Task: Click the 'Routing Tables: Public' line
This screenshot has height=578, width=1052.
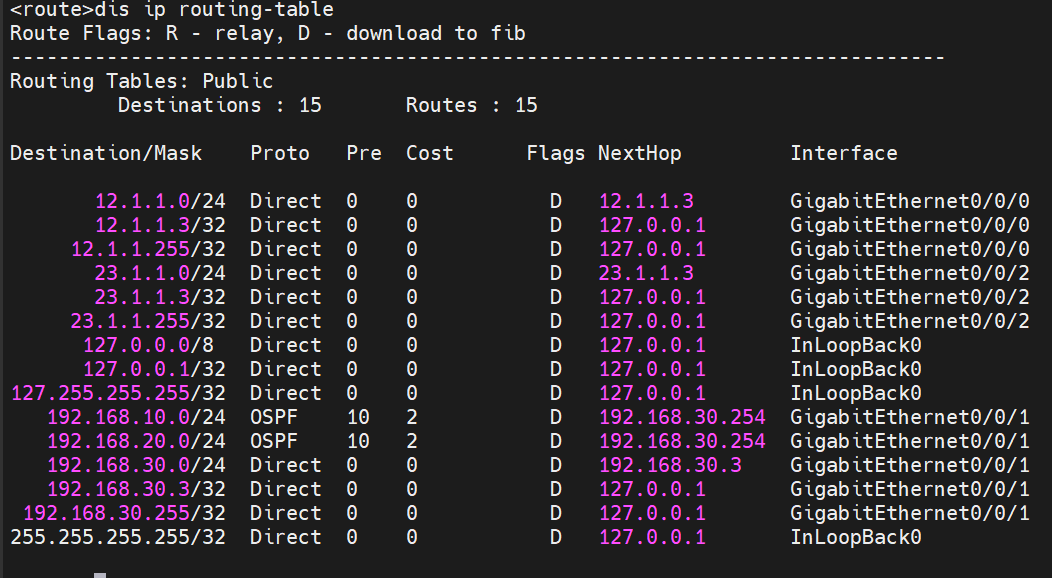Action: [141, 81]
